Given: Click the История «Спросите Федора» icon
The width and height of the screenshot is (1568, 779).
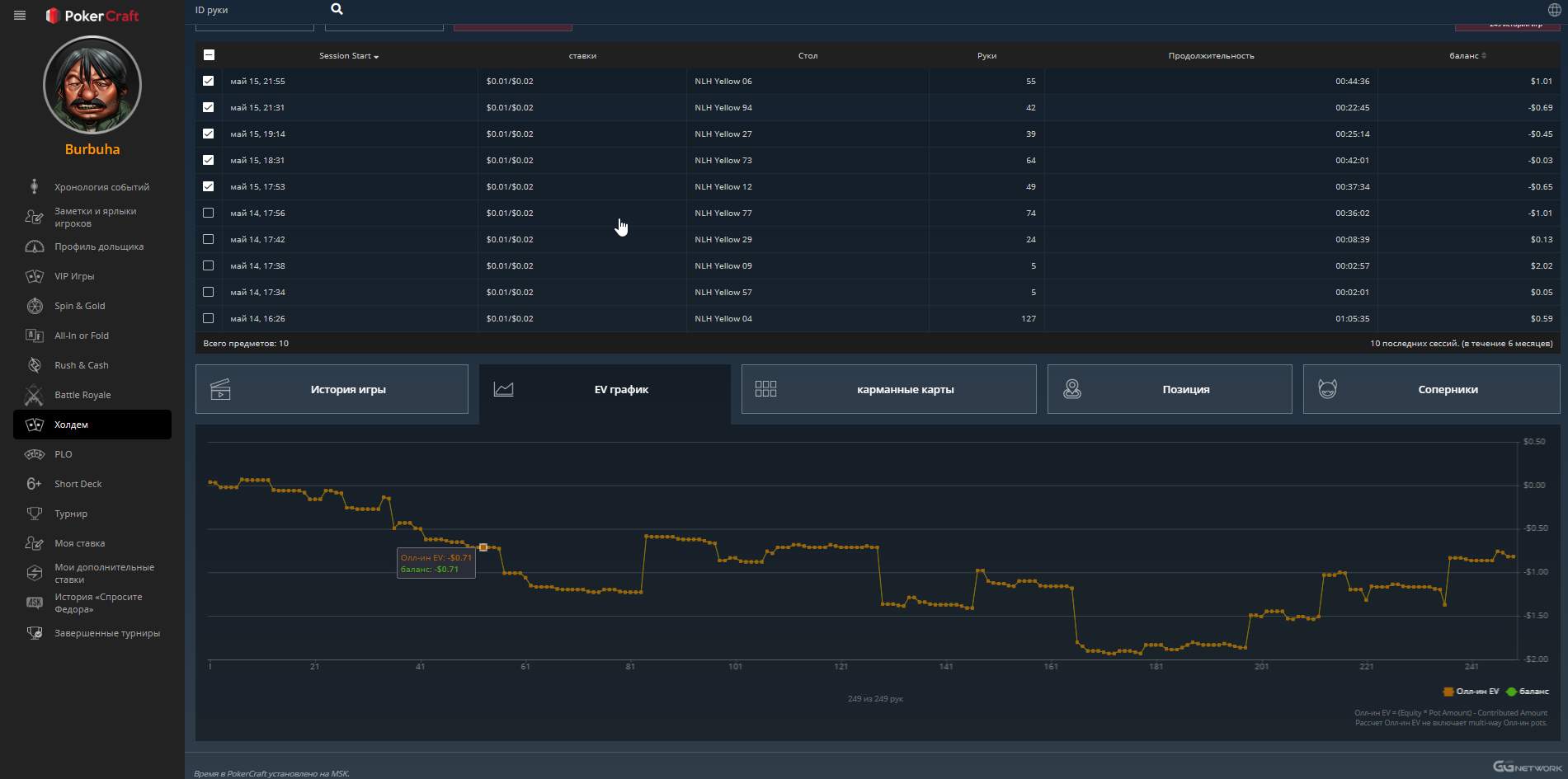Looking at the screenshot, I should pyautogui.click(x=34, y=603).
